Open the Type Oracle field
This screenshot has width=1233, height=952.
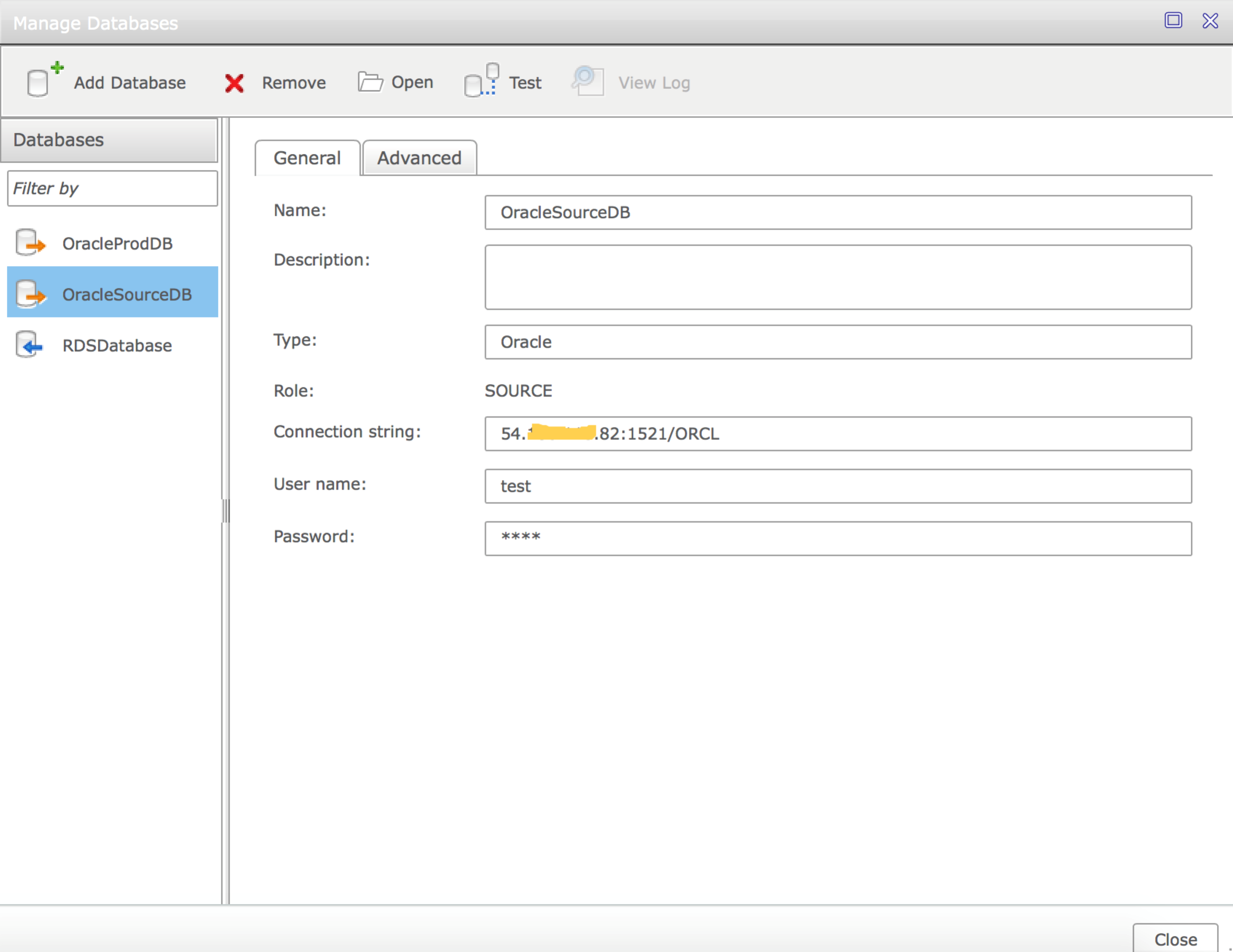click(x=838, y=342)
